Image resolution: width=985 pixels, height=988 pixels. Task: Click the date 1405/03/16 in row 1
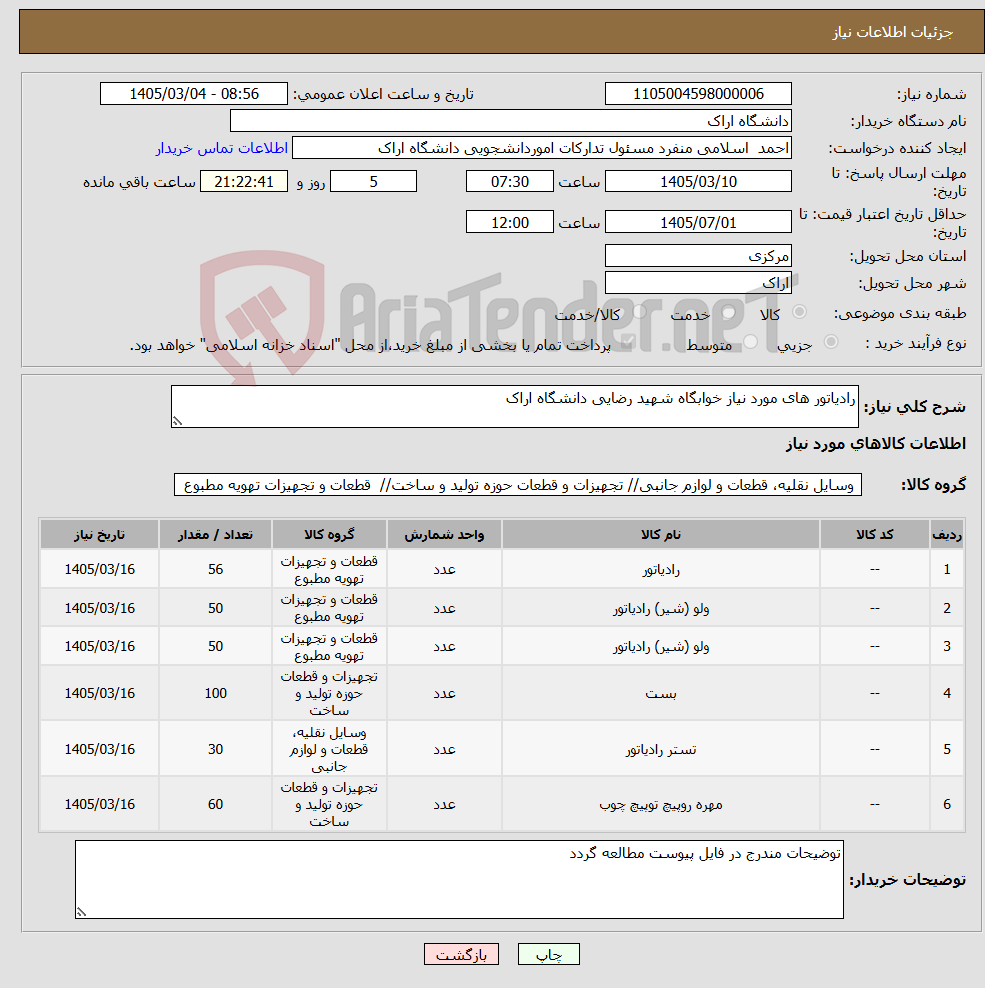coord(100,569)
